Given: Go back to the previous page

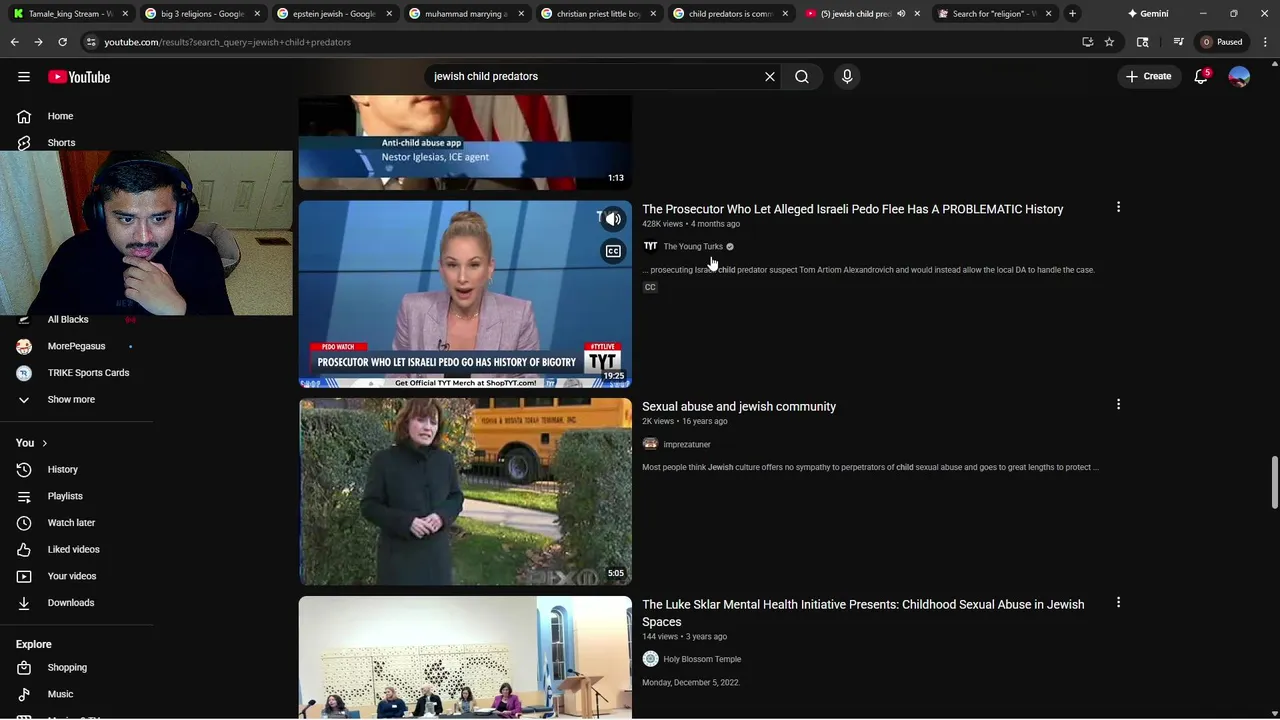Looking at the screenshot, I should coord(14,42).
